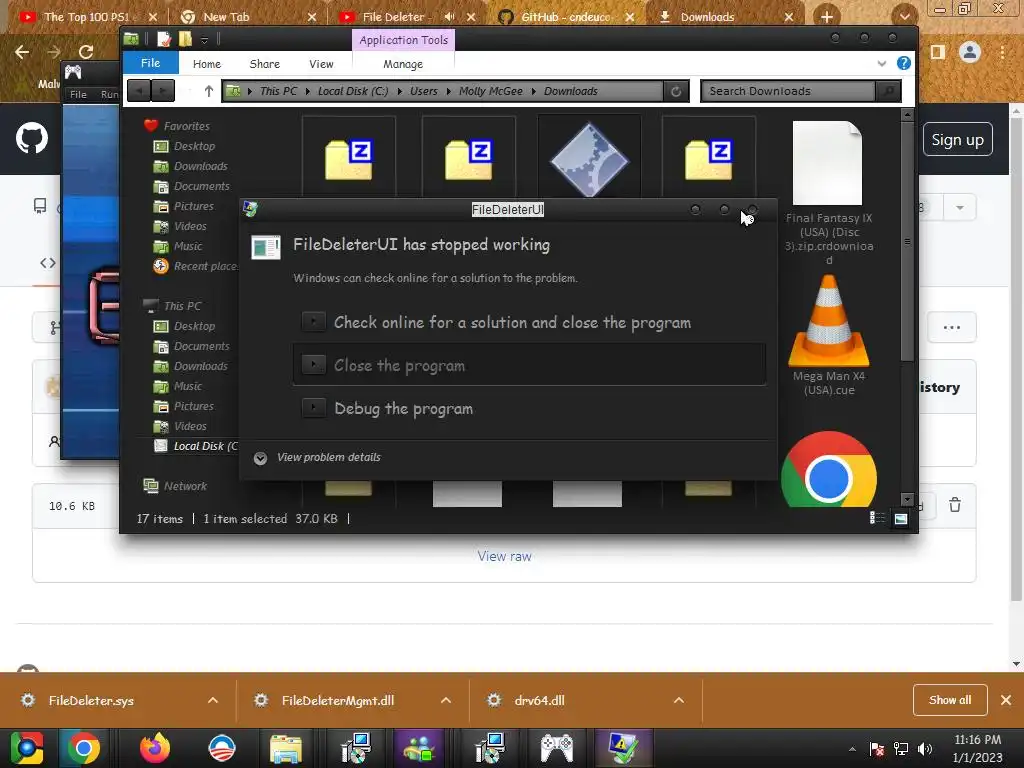The height and width of the screenshot is (768, 1024).
Task: Open Firefox from the taskbar
Action: coord(155,748)
